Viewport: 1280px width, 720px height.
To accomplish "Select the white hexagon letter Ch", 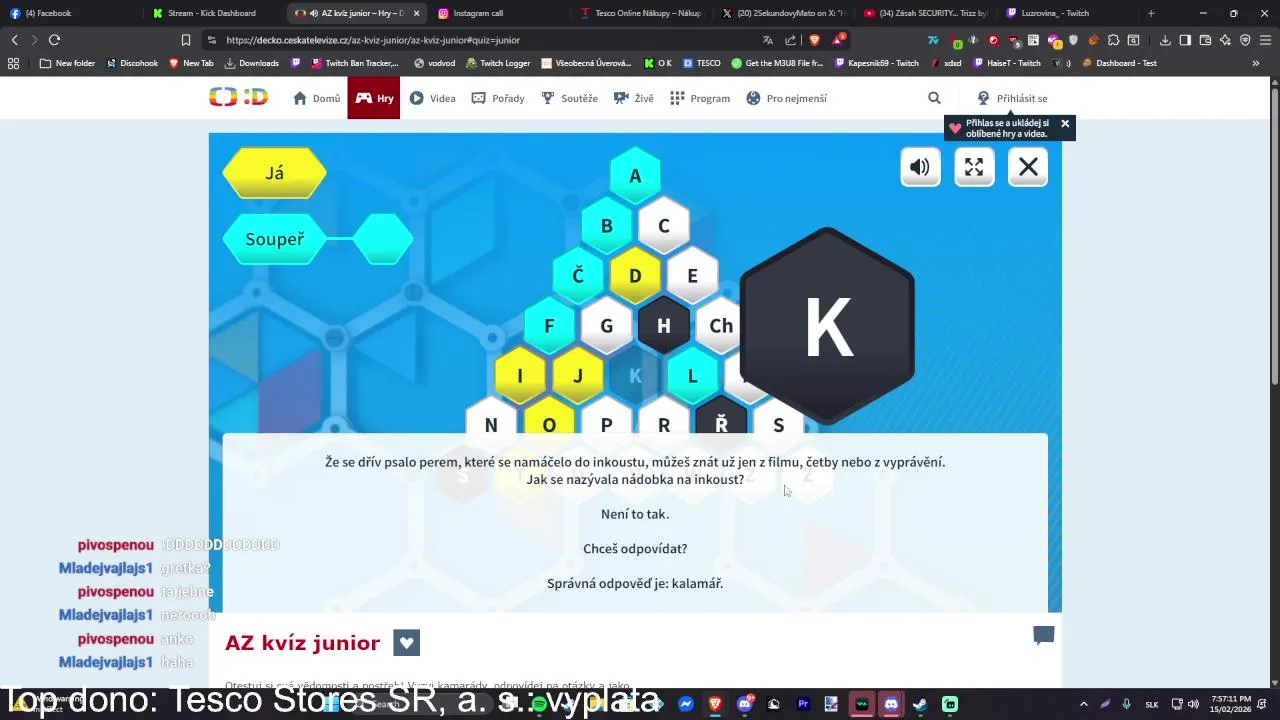I will [x=721, y=326].
